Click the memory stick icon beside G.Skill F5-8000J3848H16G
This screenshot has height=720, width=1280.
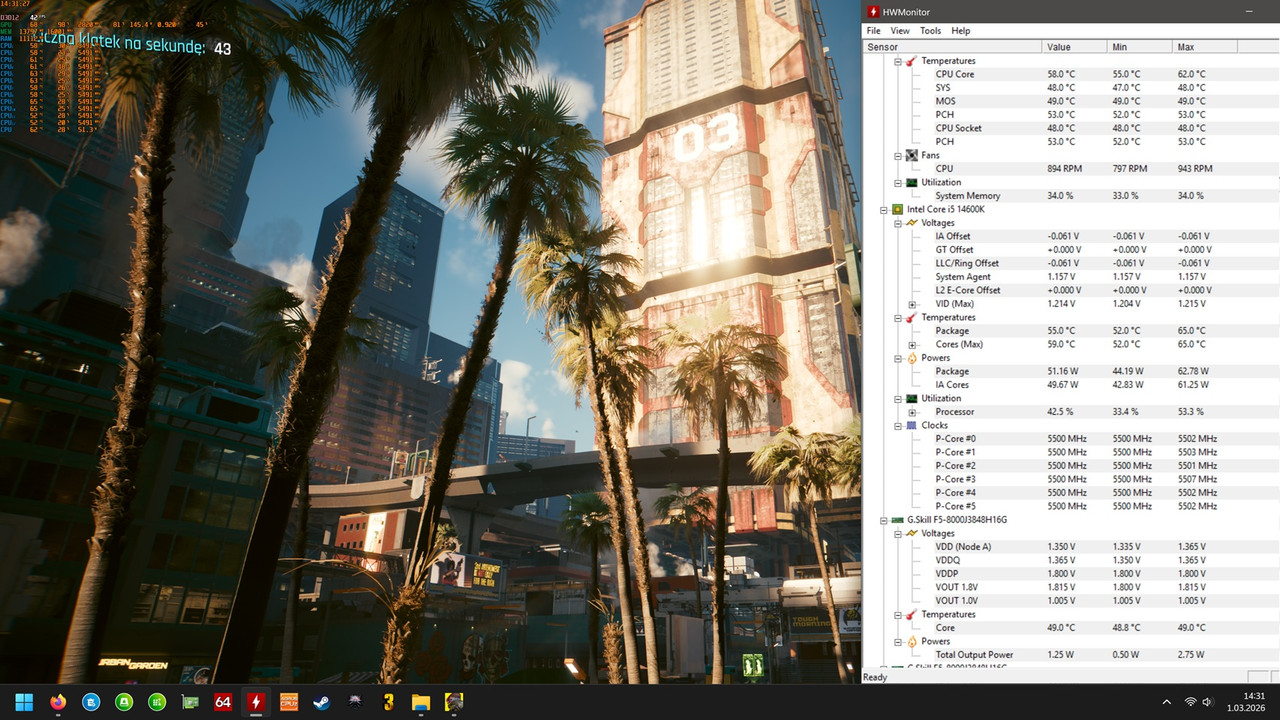click(897, 520)
